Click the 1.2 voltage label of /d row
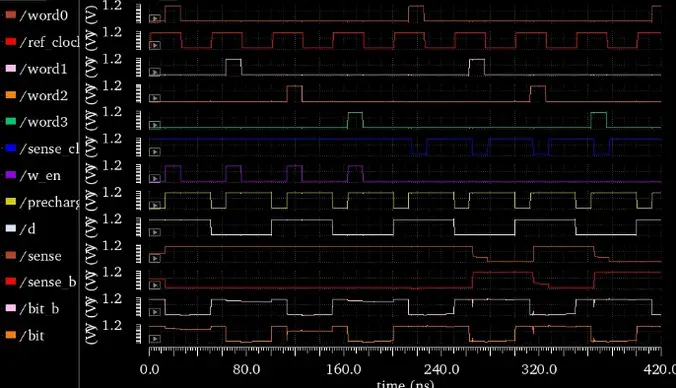The height and width of the screenshot is (388, 676). (x=112, y=219)
